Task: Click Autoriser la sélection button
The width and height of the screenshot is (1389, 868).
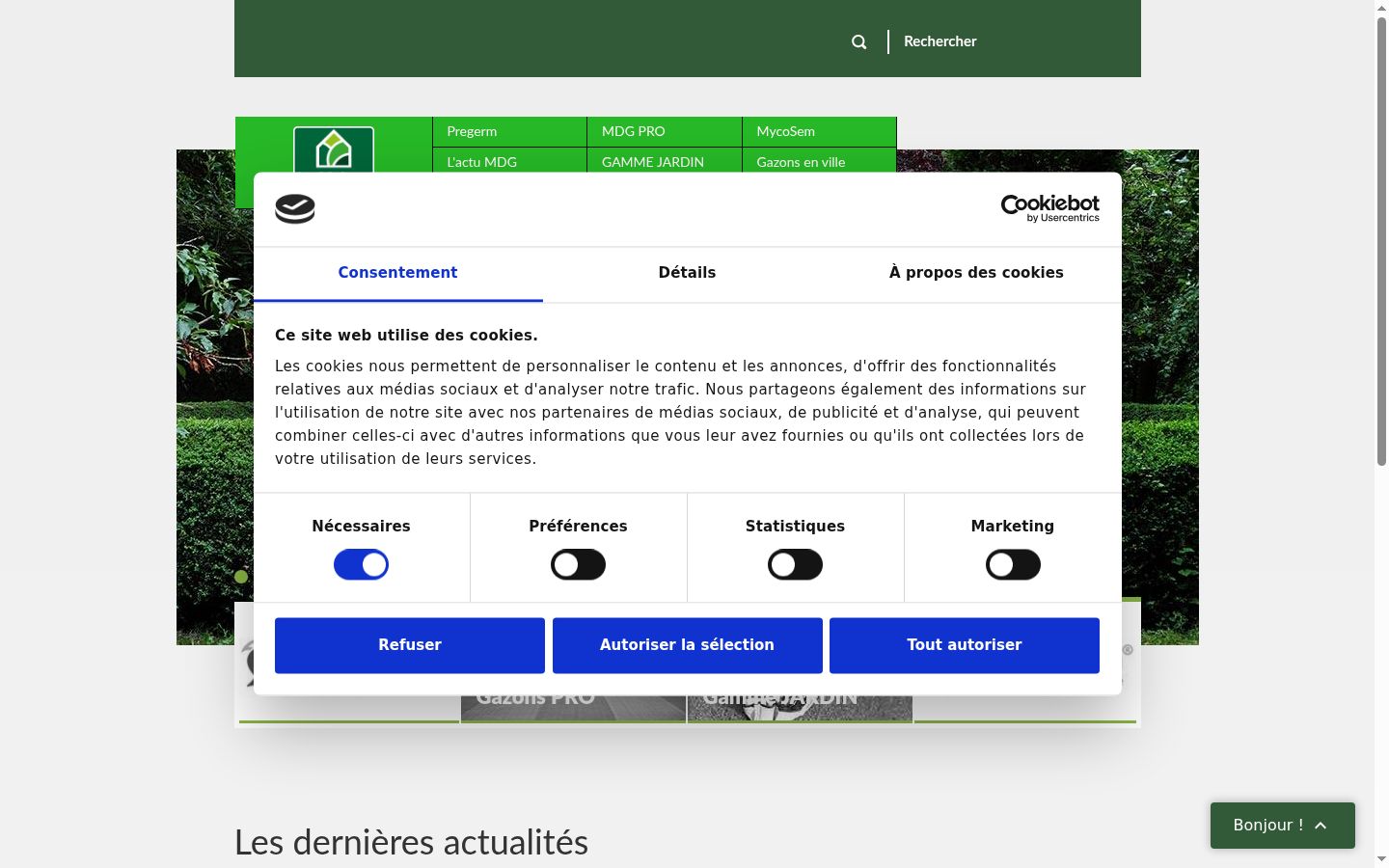Action: (687, 645)
